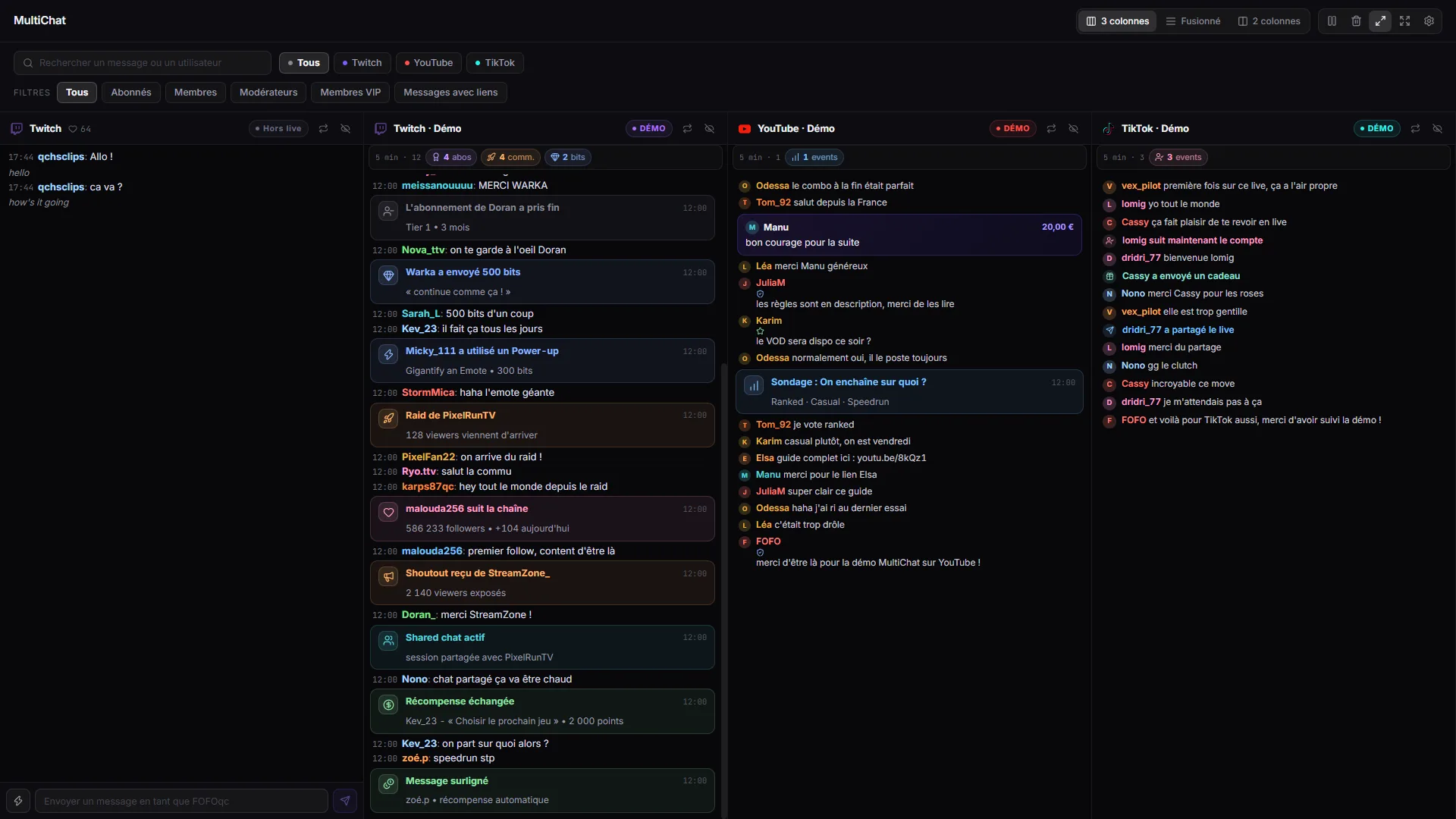Filter messages to TikTok only

click(x=495, y=63)
